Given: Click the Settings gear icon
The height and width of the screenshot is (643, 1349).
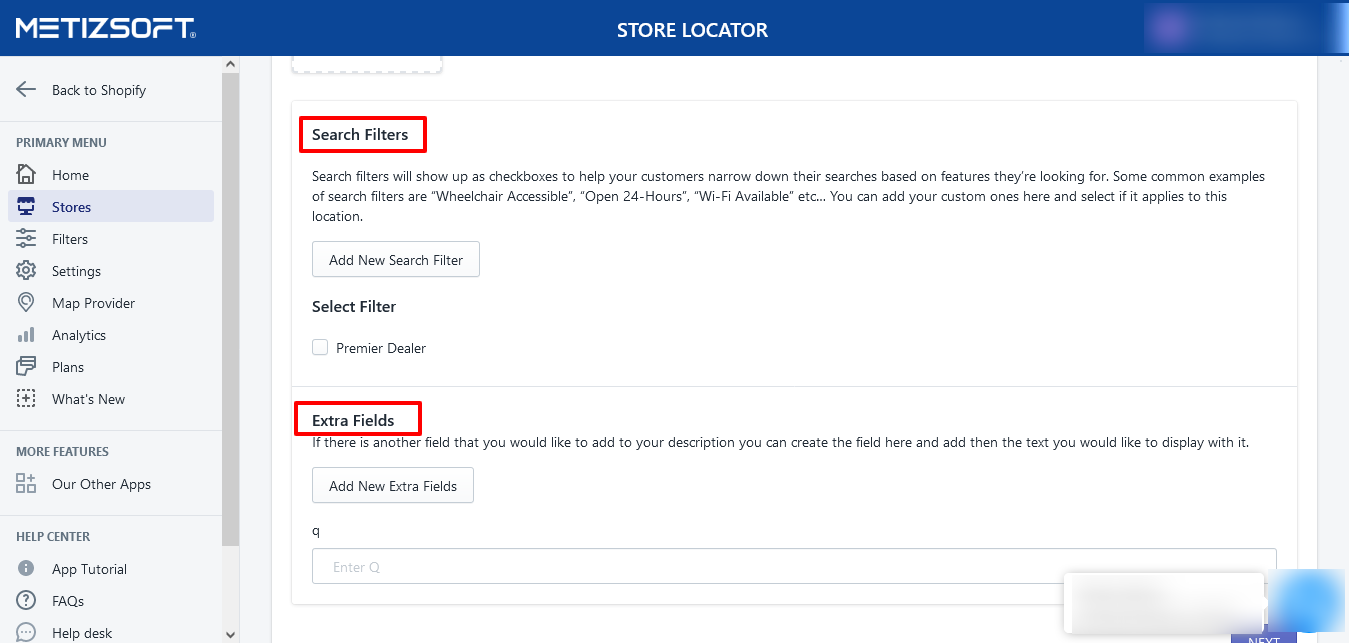Looking at the screenshot, I should click(x=26, y=271).
